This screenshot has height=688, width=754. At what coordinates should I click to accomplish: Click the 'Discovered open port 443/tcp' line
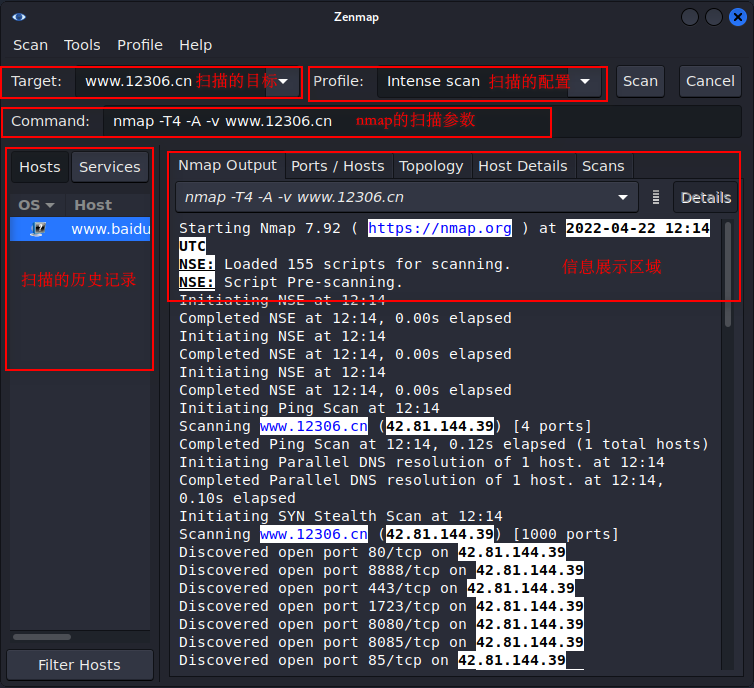[377, 588]
